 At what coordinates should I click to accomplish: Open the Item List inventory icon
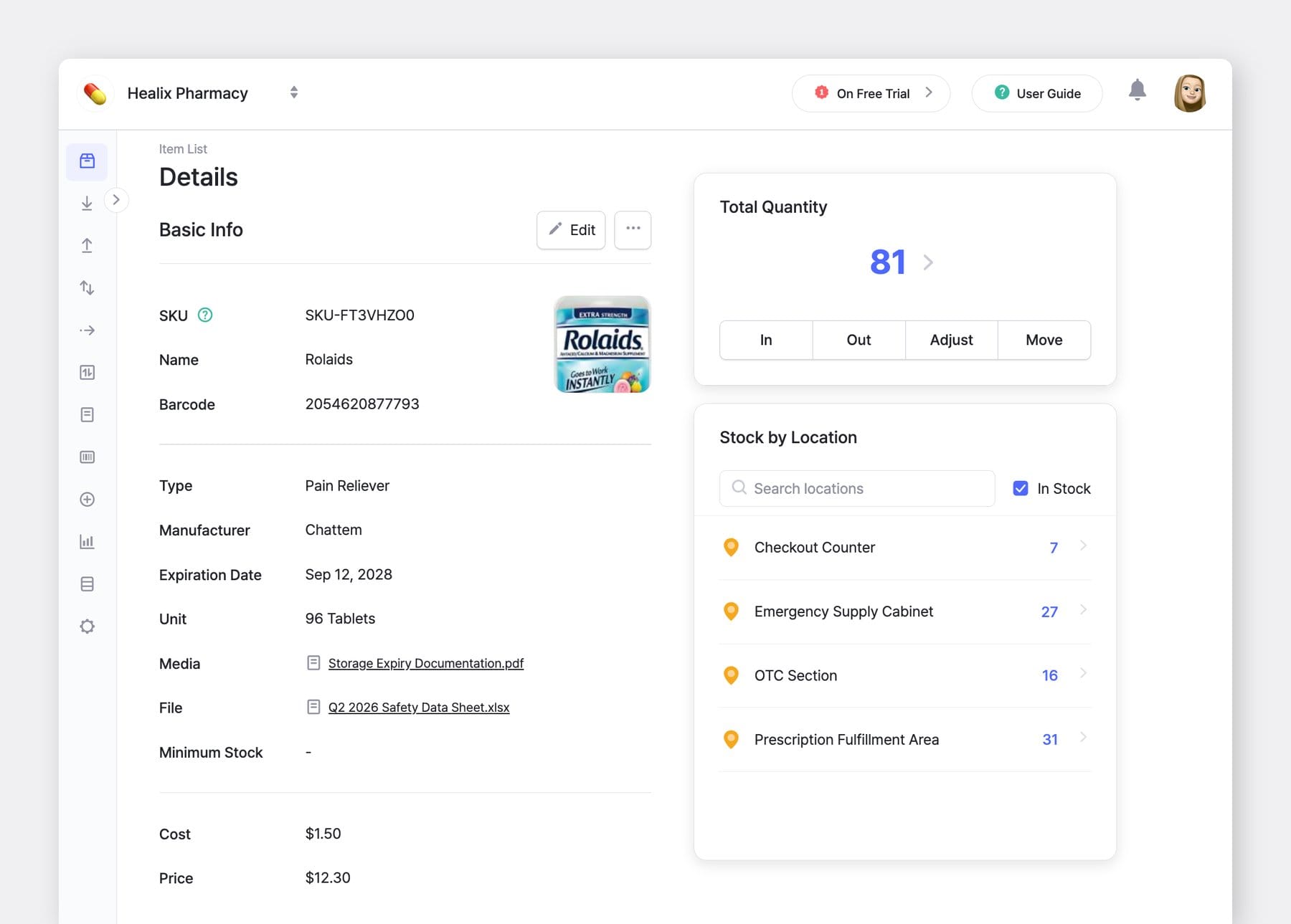click(x=87, y=161)
